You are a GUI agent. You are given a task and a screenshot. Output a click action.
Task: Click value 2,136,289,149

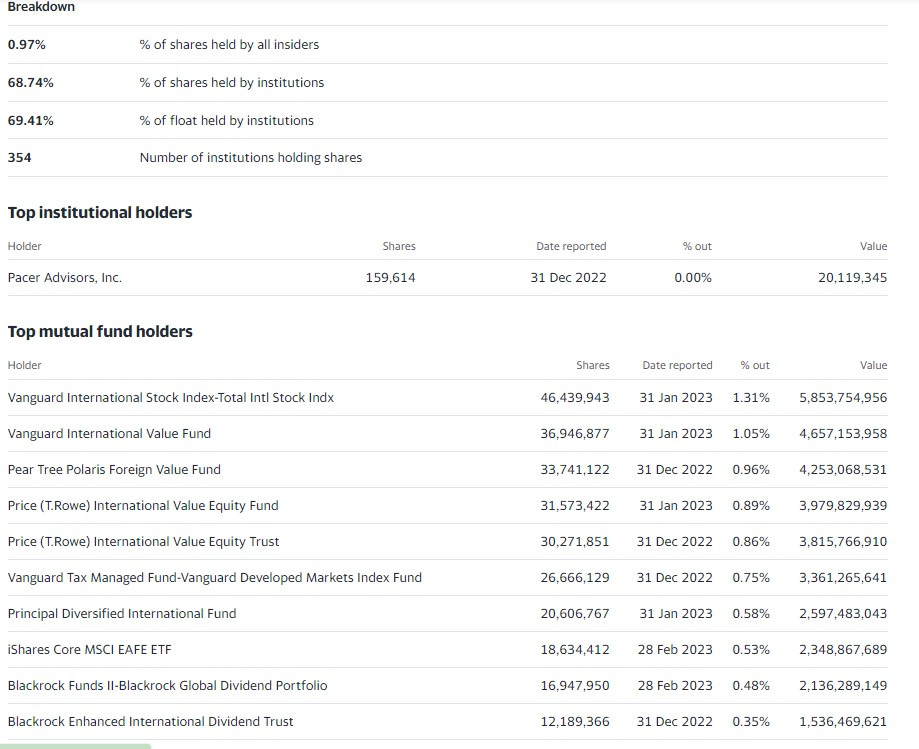(843, 686)
